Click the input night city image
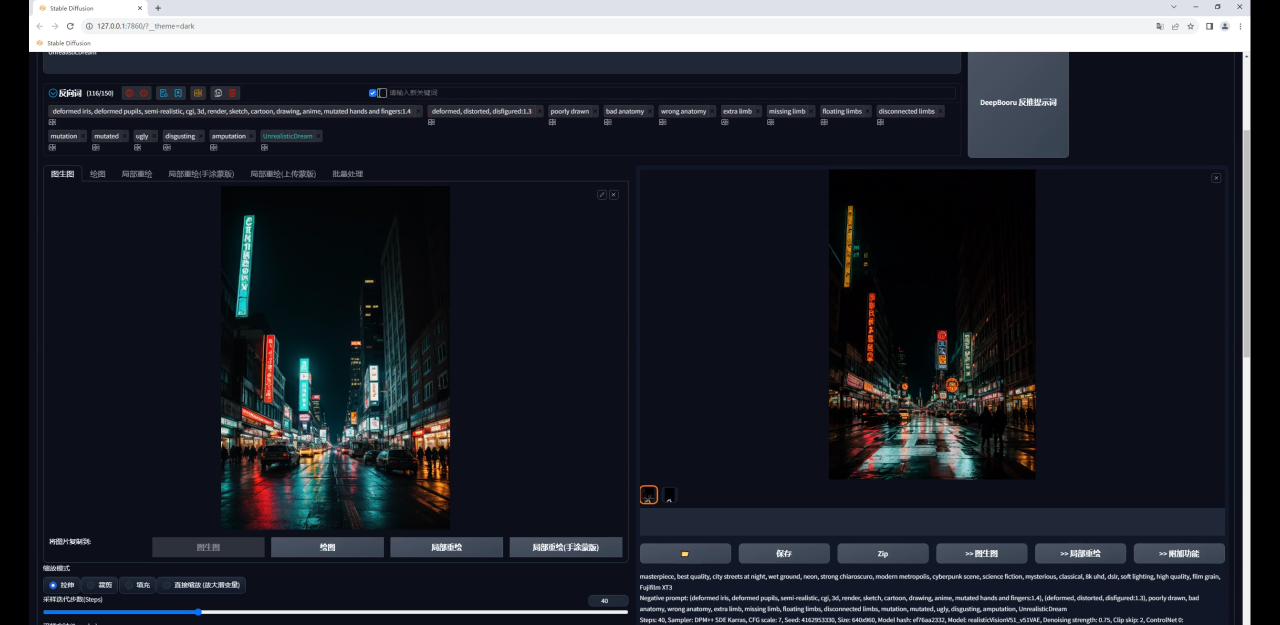 pos(335,358)
